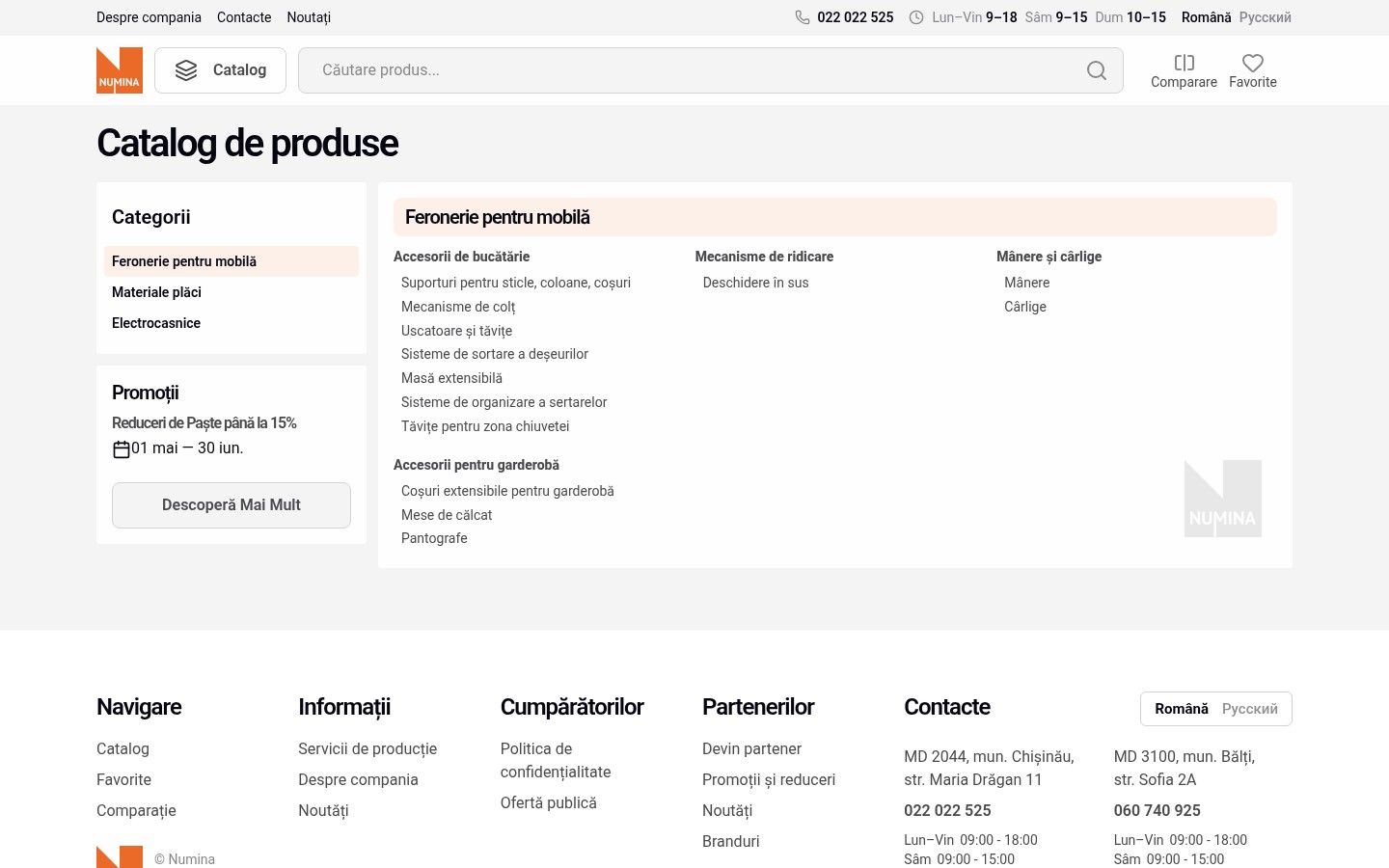Open Uscatoare și tăvițe subcategory
The width and height of the screenshot is (1389, 868).
coord(456,331)
